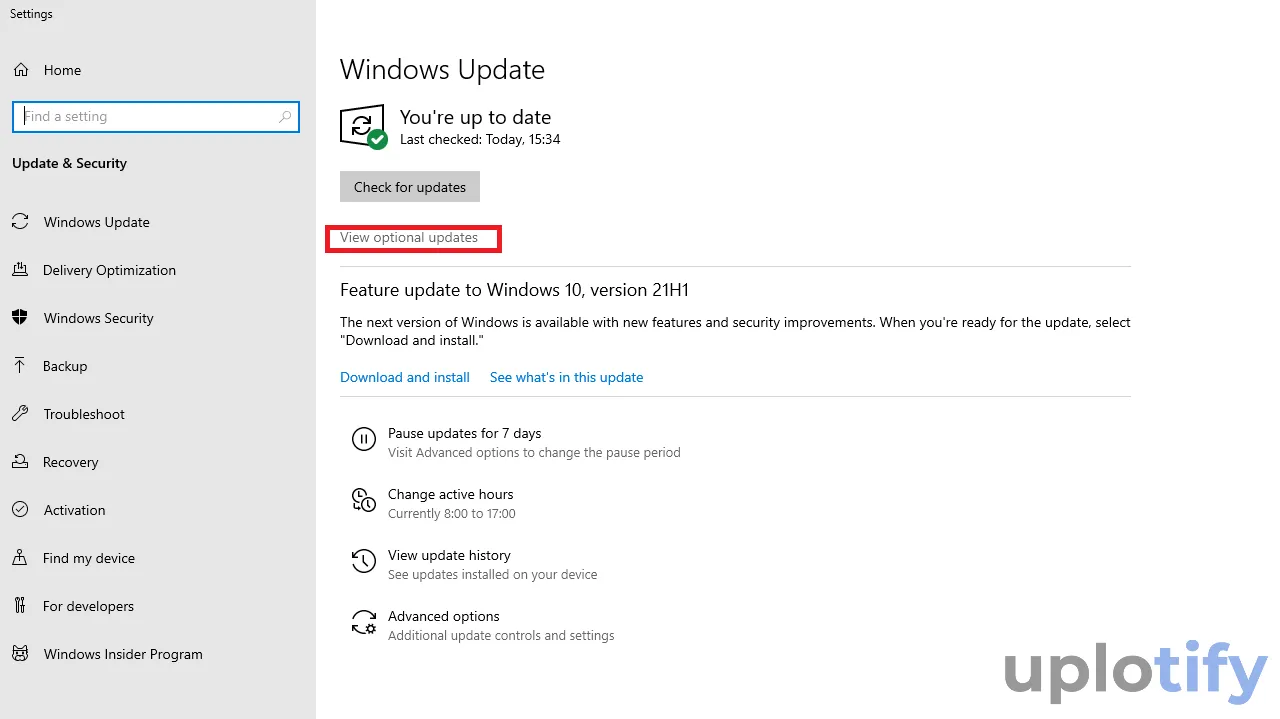Open the Home page
This screenshot has width=1280, height=719.
(62, 70)
